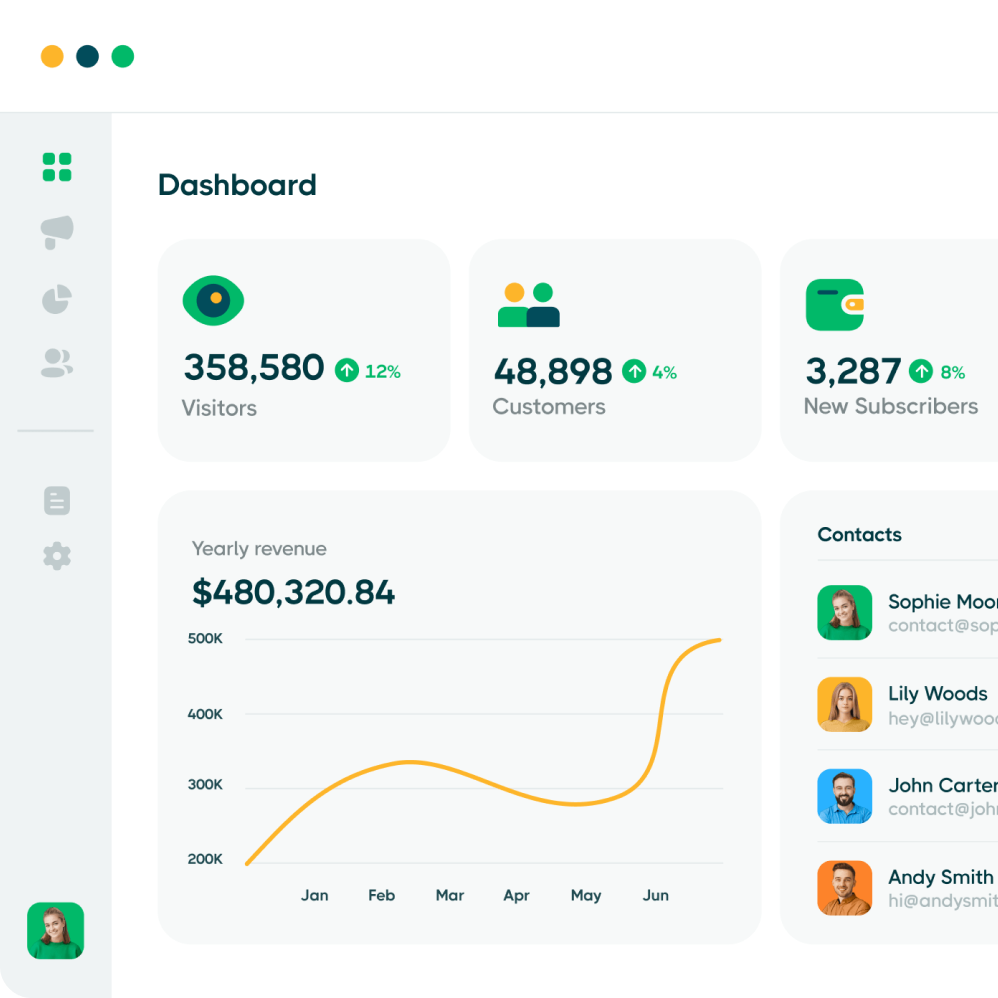Click the yellow window dot
998x998 pixels.
point(52,56)
